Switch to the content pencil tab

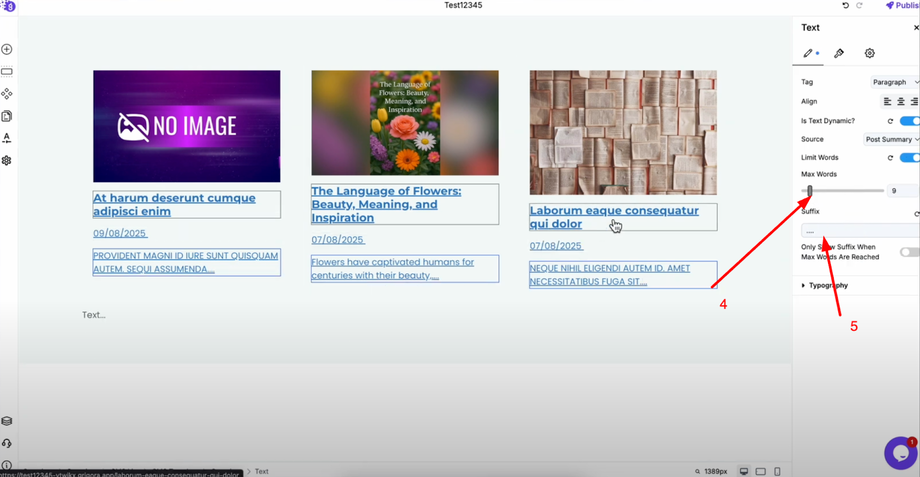tap(809, 53)
